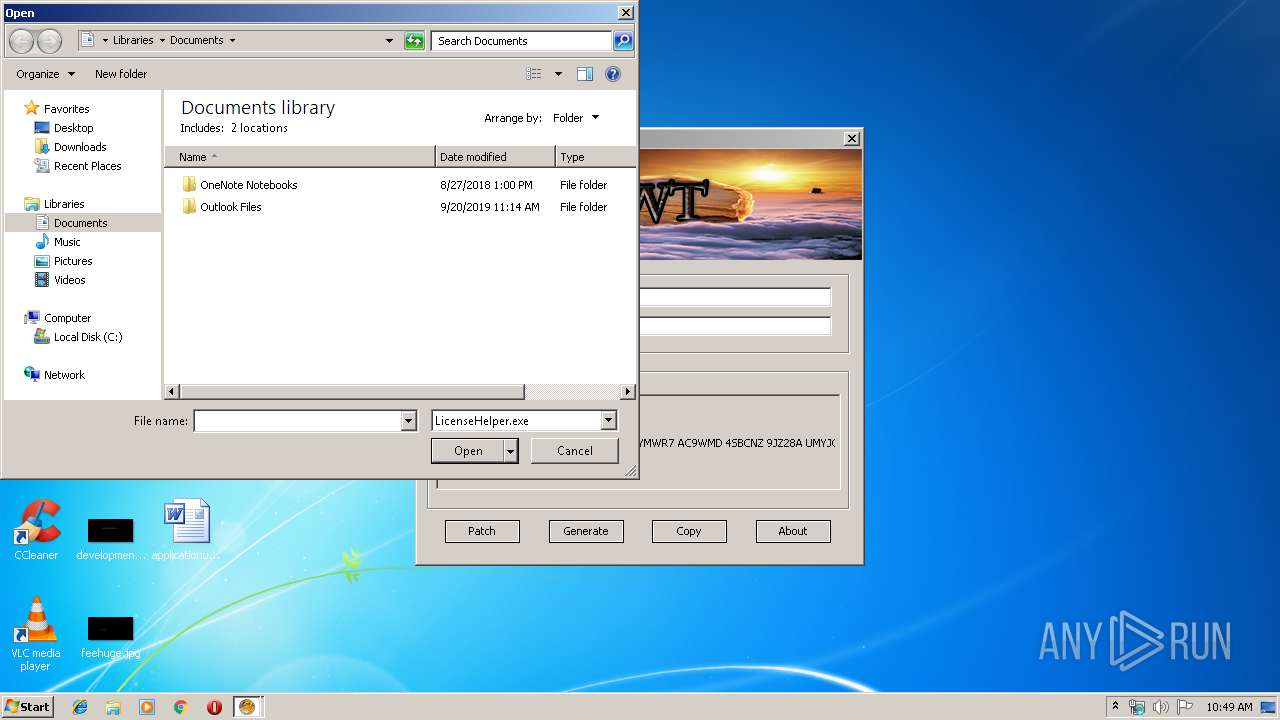Change view using the views icon

[x=534, y=74]
